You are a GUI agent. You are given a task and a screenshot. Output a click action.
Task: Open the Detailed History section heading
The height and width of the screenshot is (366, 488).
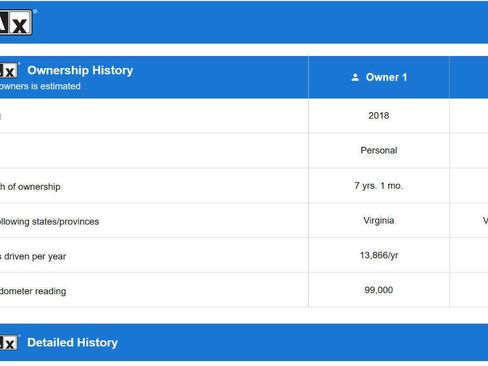point(73,343)
